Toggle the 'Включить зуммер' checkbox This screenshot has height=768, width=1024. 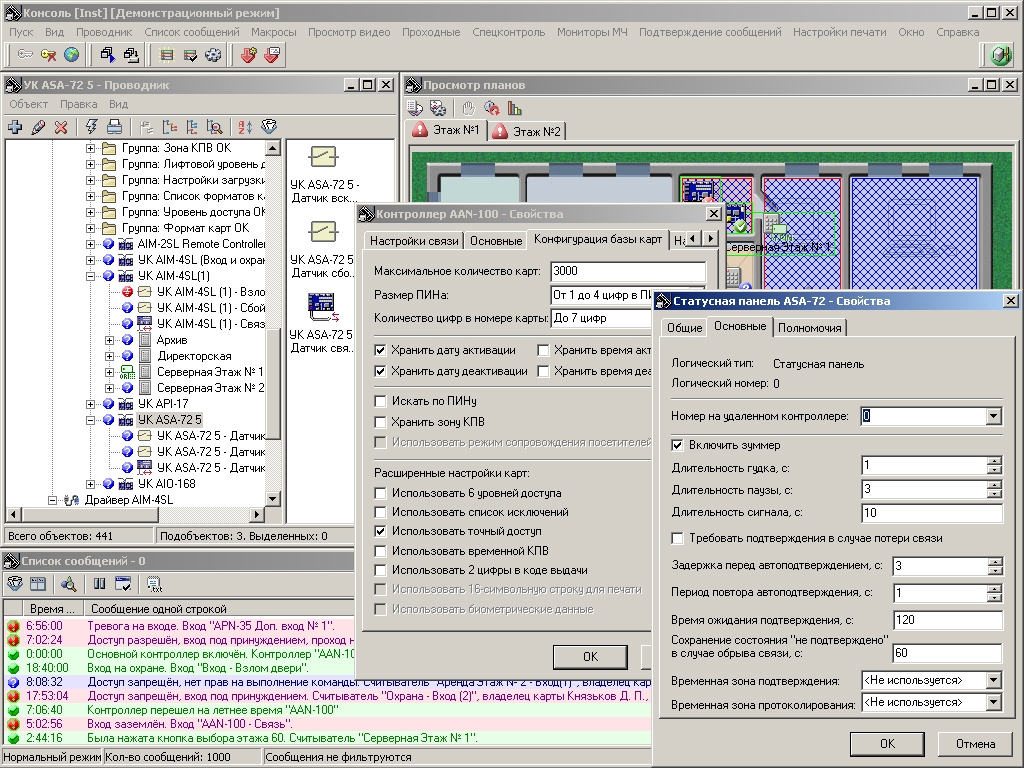coord(679,445)
